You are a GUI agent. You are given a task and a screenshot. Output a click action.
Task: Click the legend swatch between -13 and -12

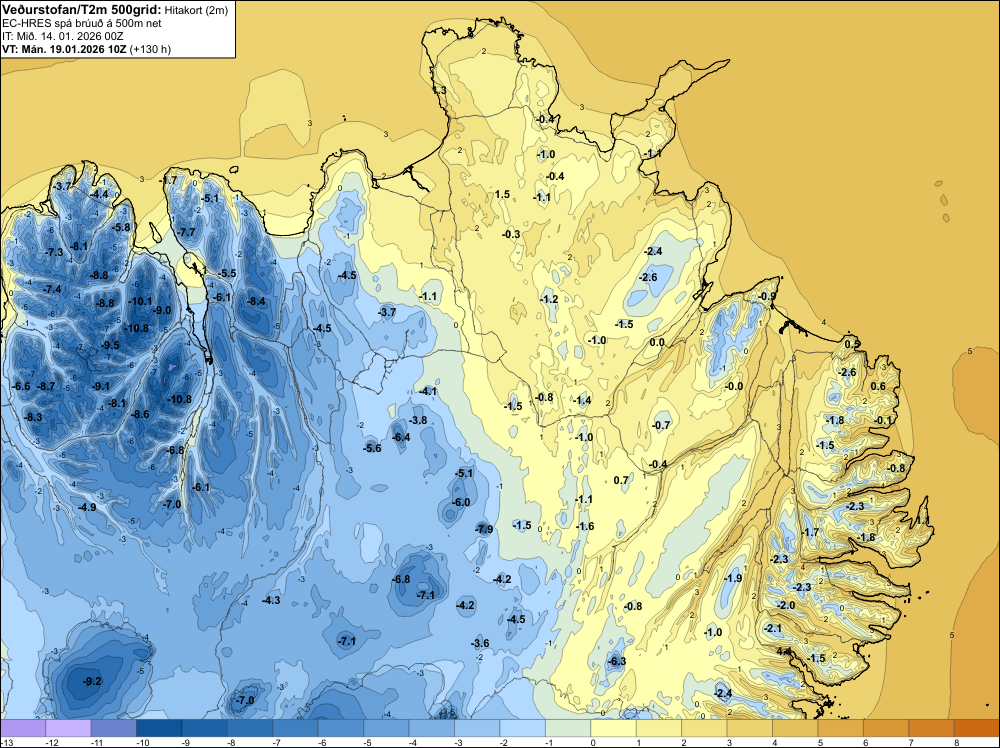(23, 728)
